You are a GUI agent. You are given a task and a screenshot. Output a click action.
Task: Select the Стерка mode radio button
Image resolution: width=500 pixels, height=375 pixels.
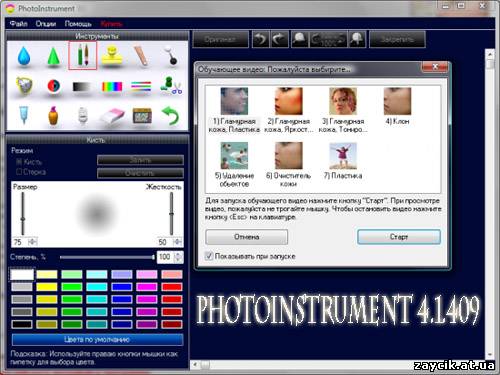click(x=19, y=172)
